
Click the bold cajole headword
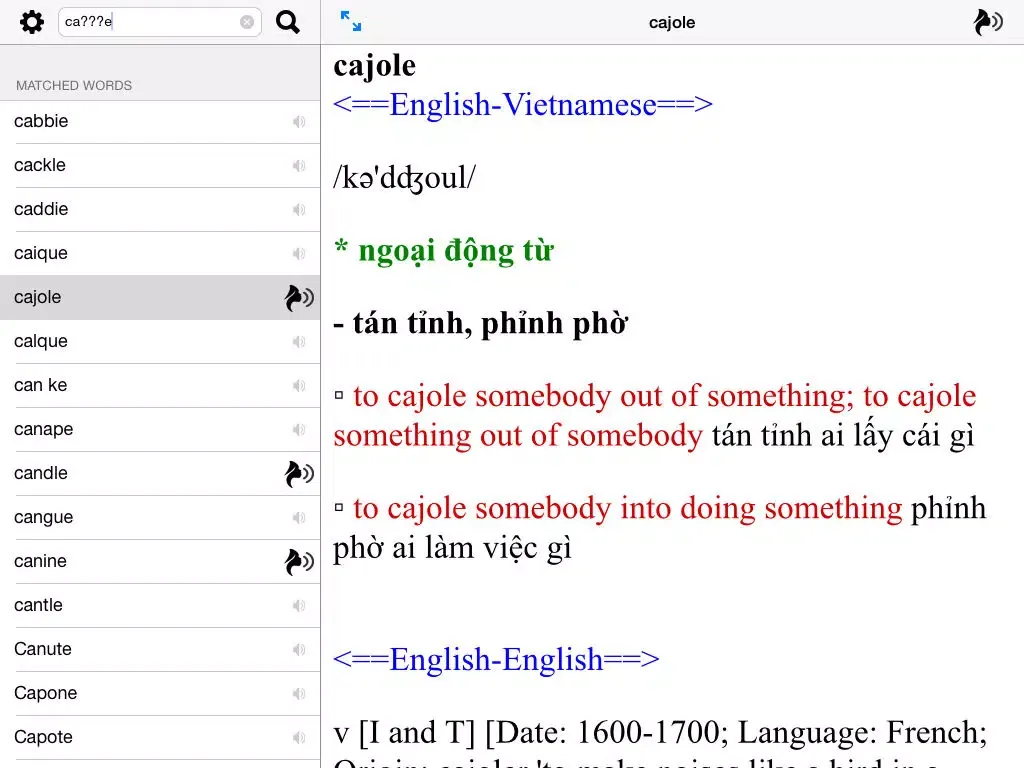(374, 66)
